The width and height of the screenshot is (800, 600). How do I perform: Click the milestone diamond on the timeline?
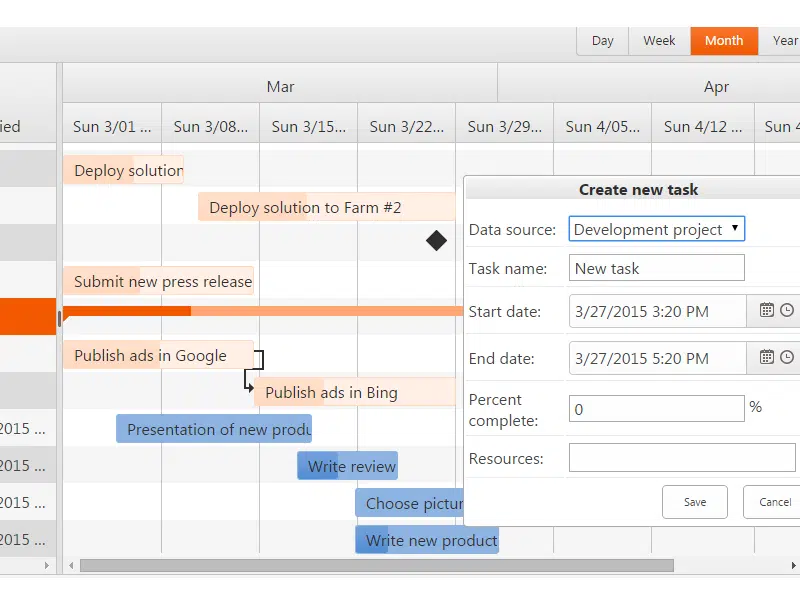pos(436,241)
